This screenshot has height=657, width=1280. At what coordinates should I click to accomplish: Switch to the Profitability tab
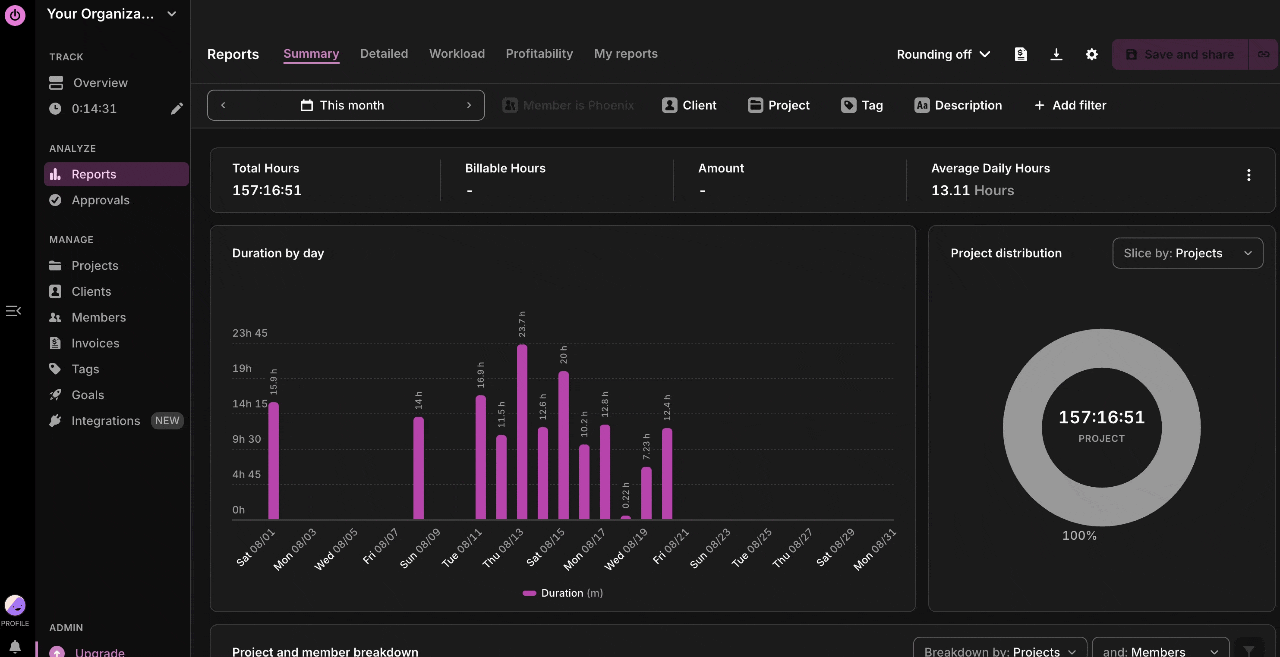(539, 54)
